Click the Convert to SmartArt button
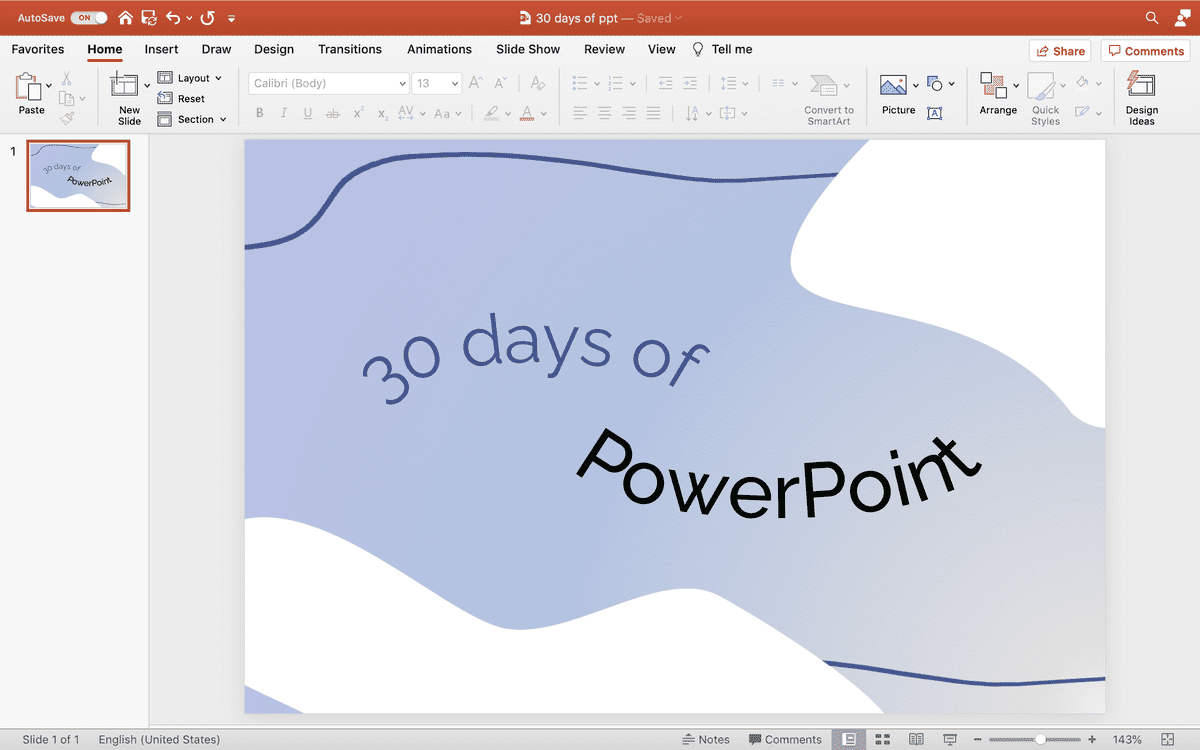The image size is (1200, 750). [x=829, y=99]
